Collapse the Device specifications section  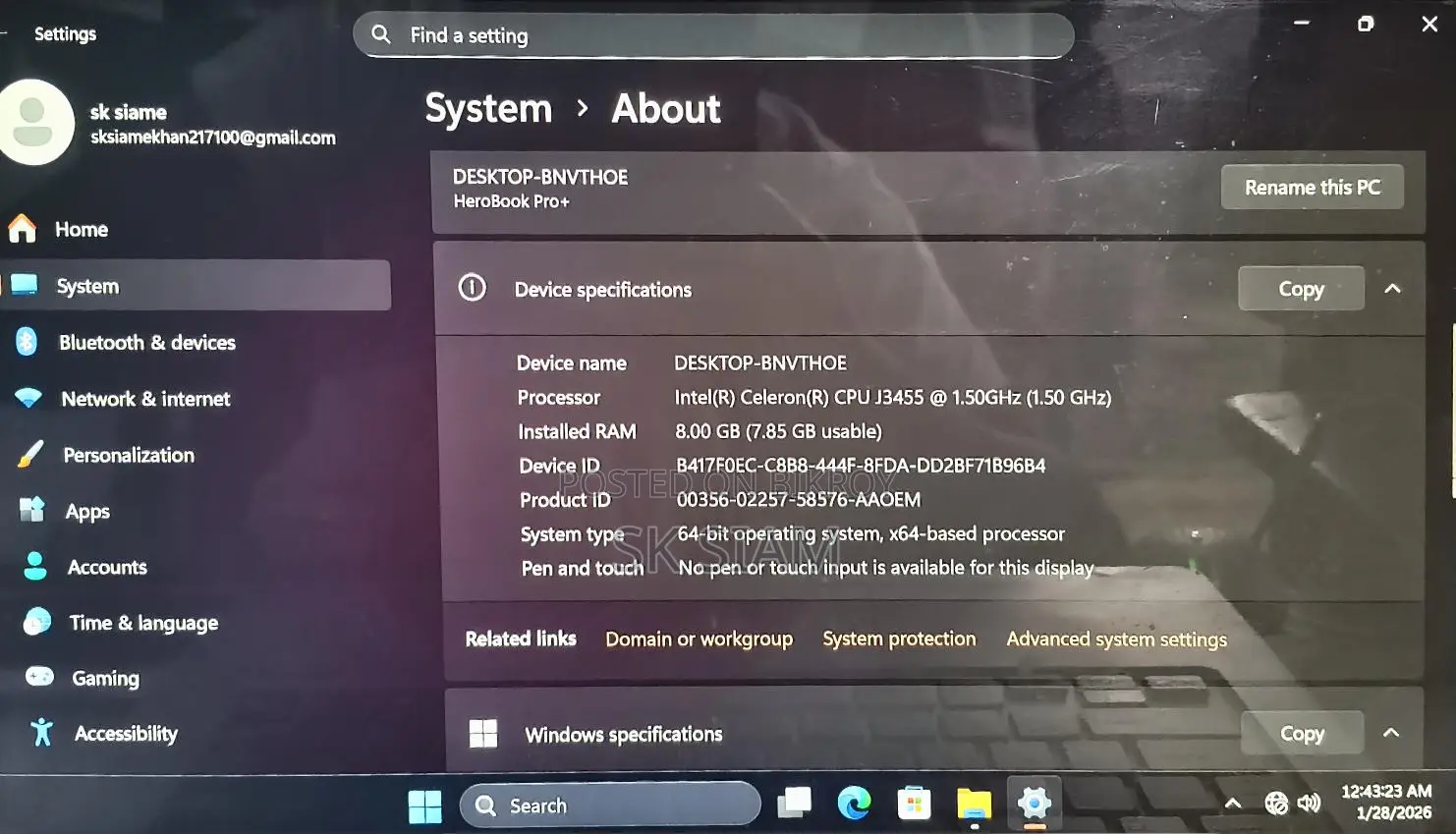click(x=1392, y=289)
